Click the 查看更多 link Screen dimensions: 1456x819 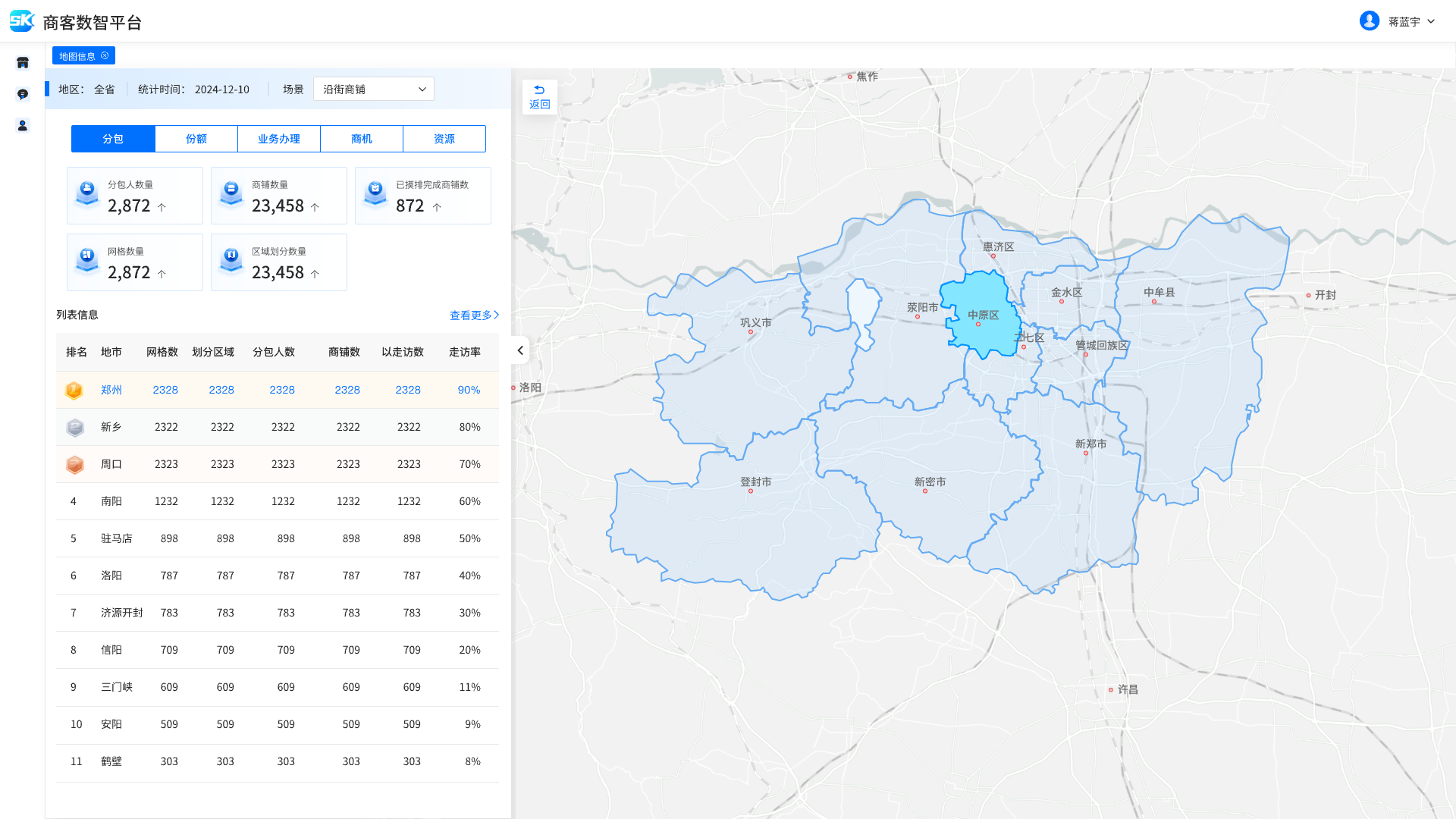click(474, 315)
